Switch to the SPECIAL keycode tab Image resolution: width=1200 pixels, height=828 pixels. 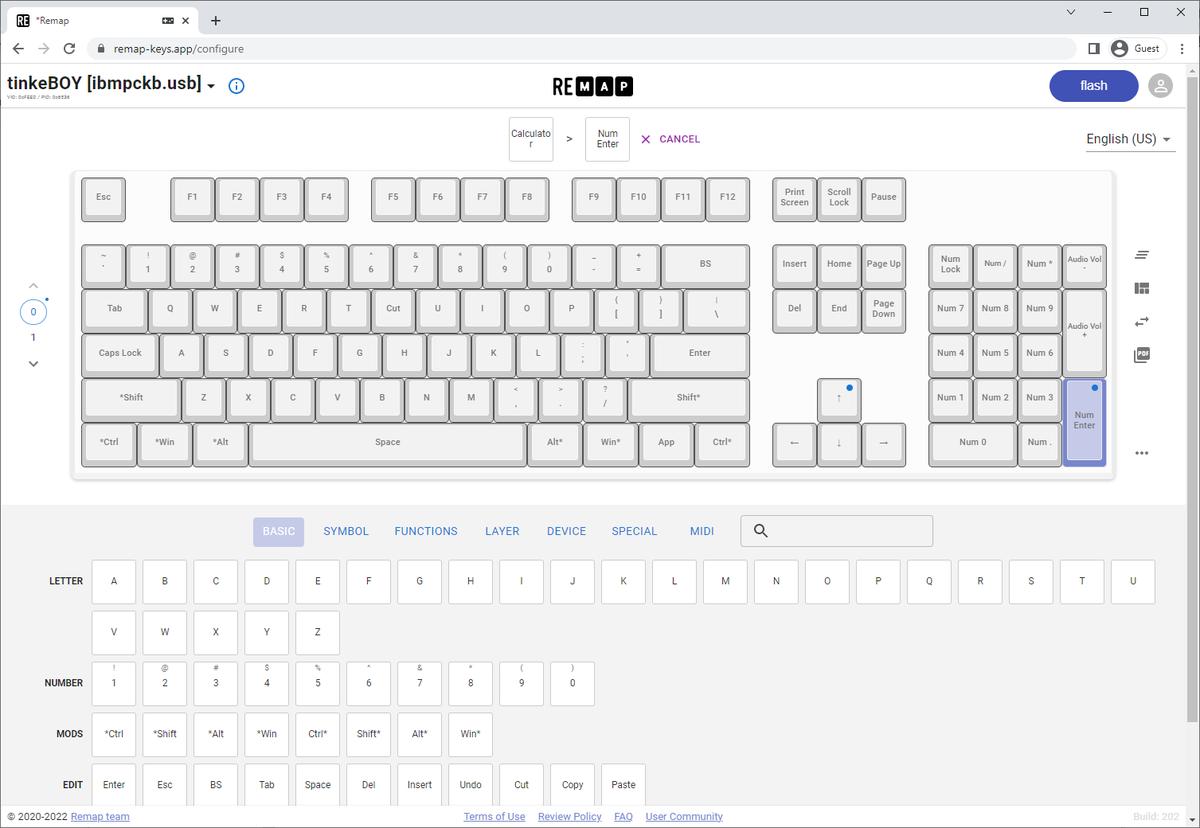point(635,531)
